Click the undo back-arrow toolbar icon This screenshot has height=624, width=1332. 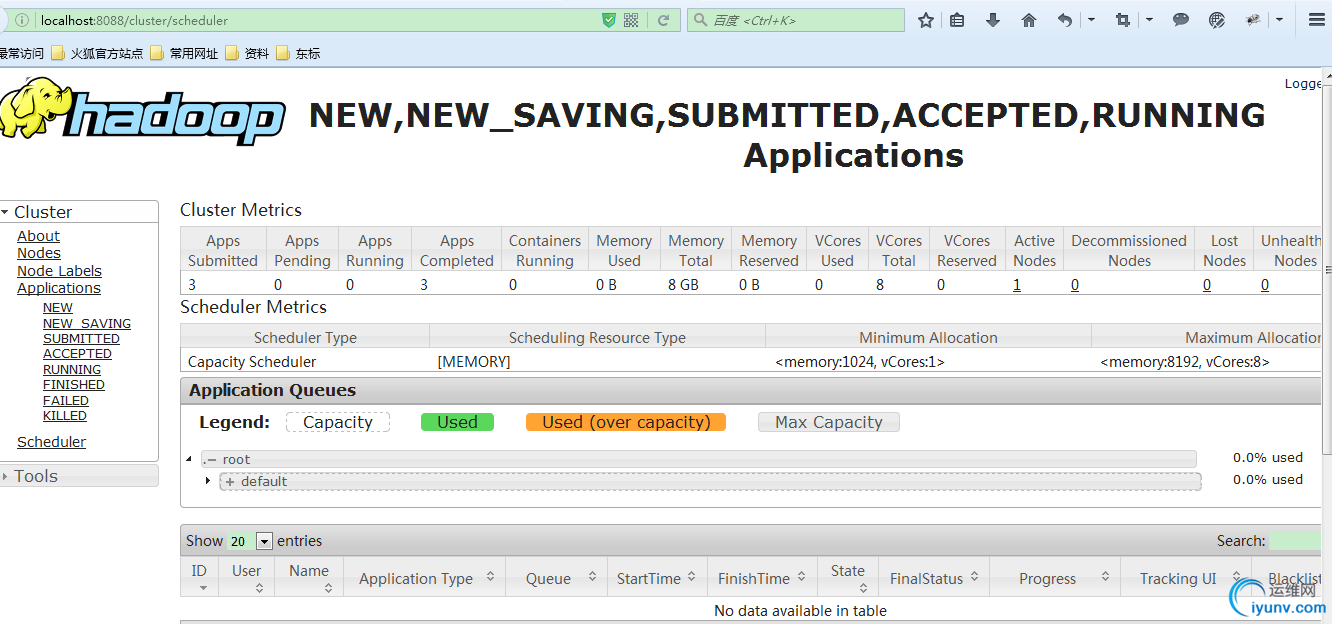[x=1065, y=20]
